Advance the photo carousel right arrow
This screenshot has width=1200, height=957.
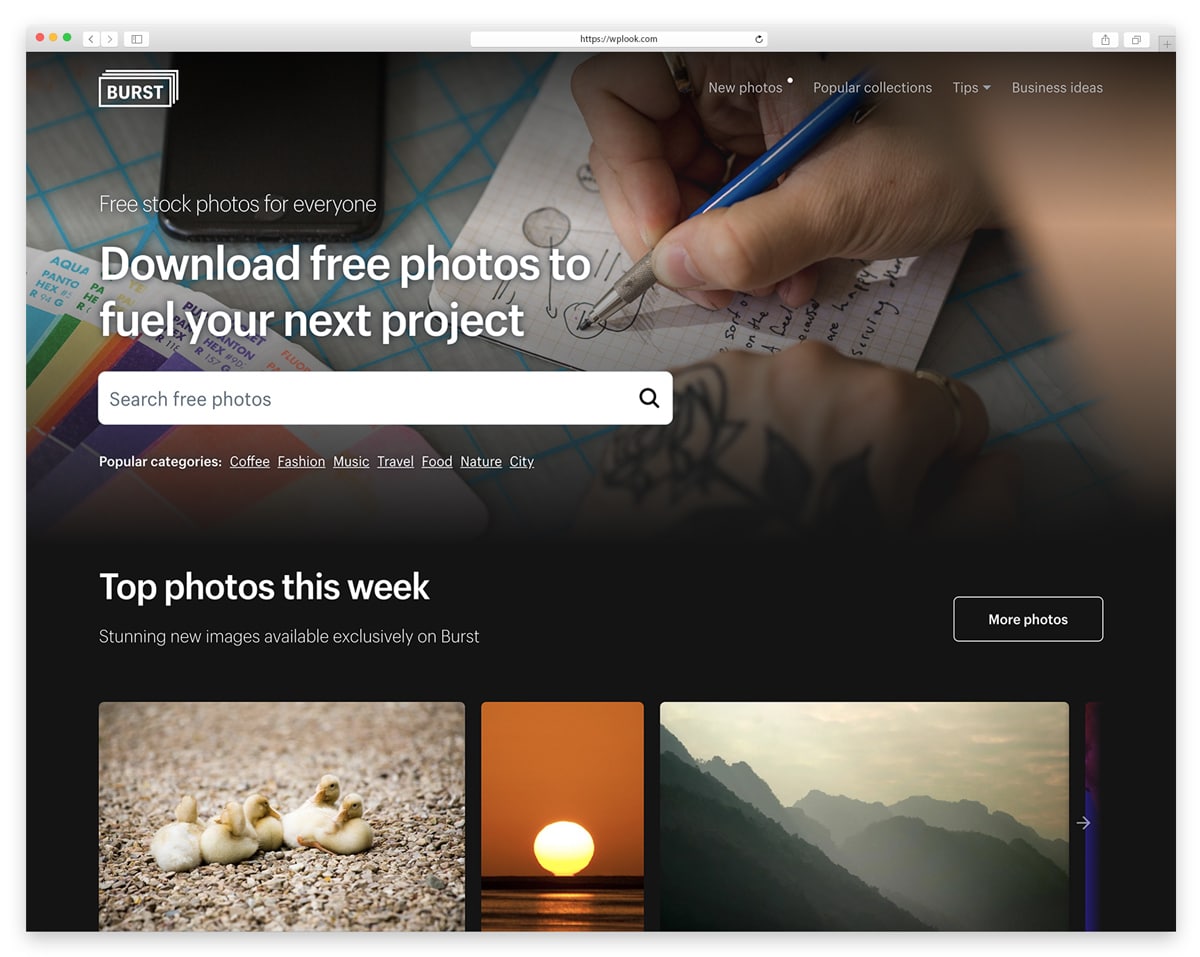tap(1083, 822)
